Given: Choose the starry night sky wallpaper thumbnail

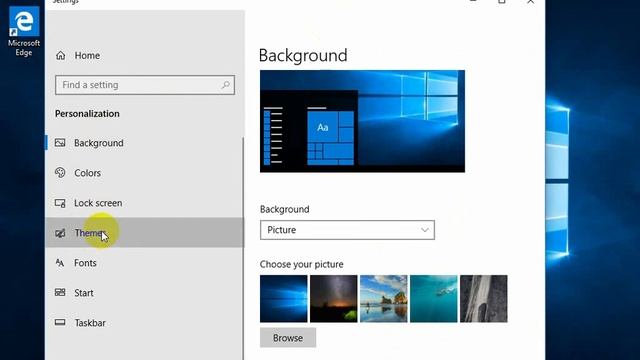Looking at the screenshot, I should [x=333, y=299].
